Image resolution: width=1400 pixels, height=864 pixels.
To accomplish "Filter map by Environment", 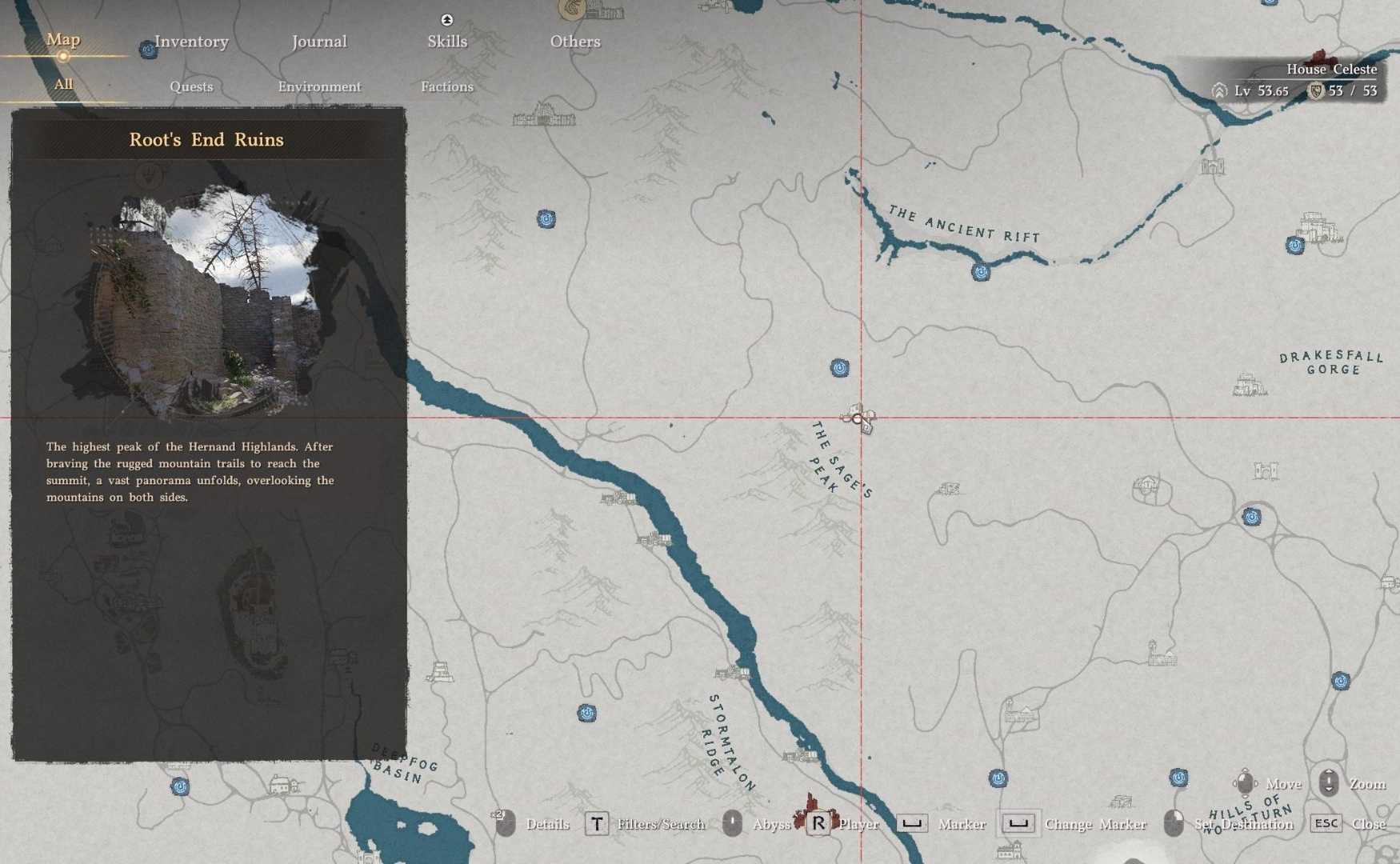I will [319, 86].
